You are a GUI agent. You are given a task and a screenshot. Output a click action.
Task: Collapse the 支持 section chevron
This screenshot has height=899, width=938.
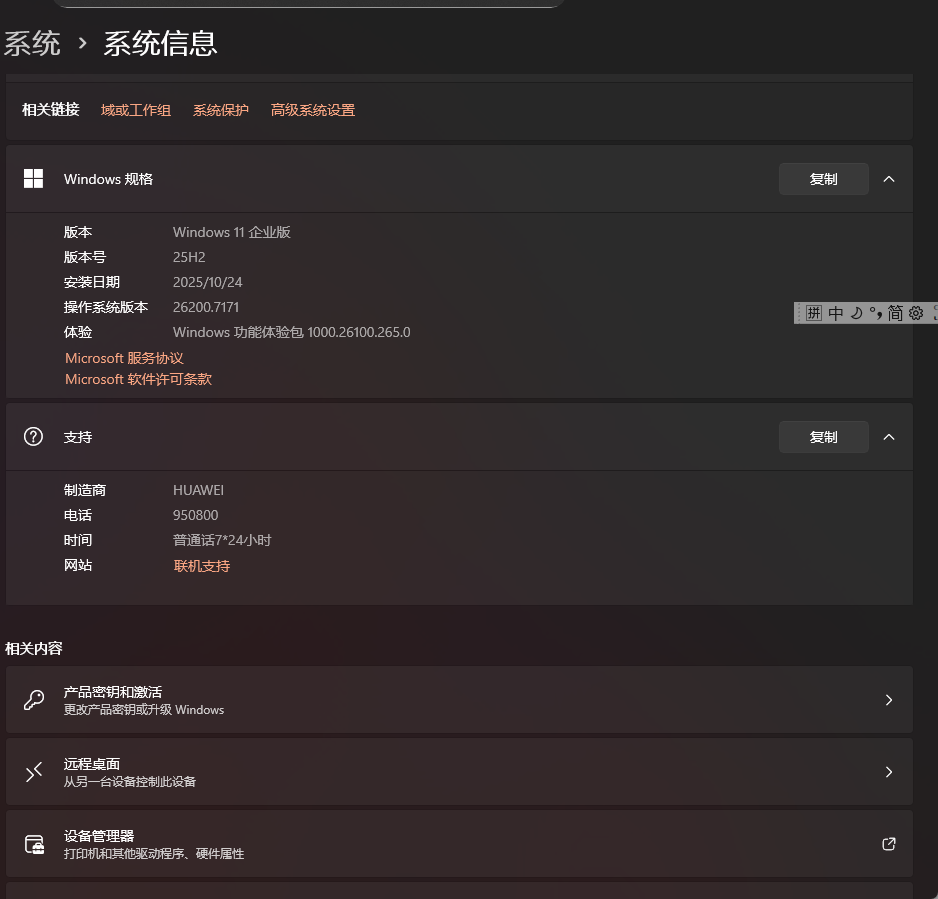[x=889, y=437]
